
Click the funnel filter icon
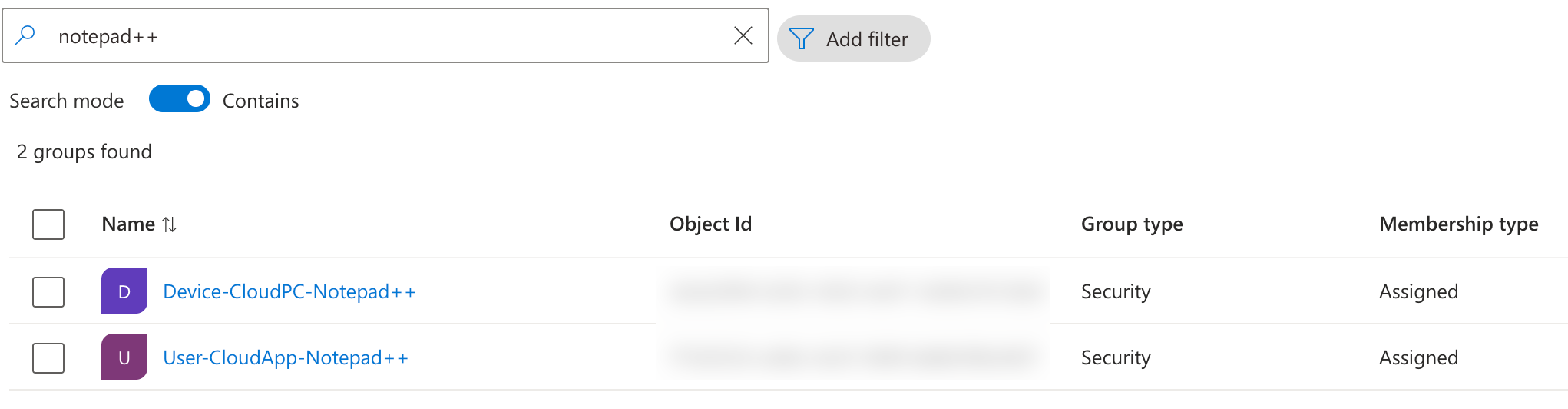click(801, 38)
